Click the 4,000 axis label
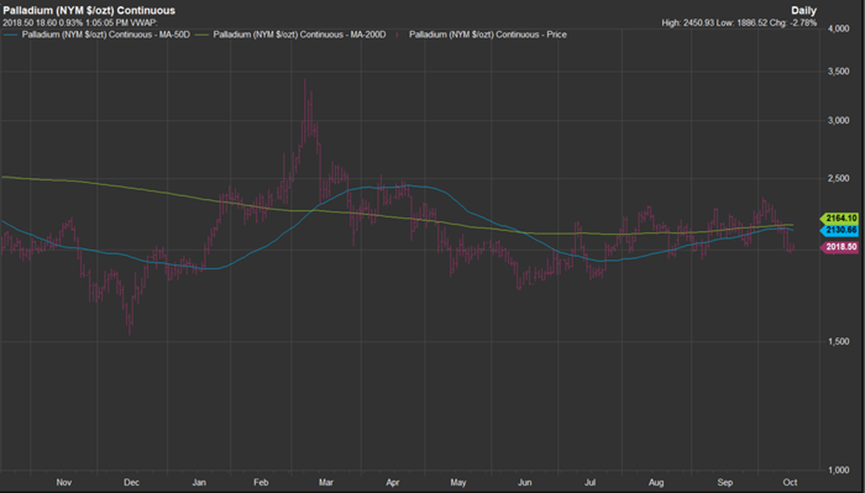The width and height of the screenshot is (865, 493). pos(839,28)
